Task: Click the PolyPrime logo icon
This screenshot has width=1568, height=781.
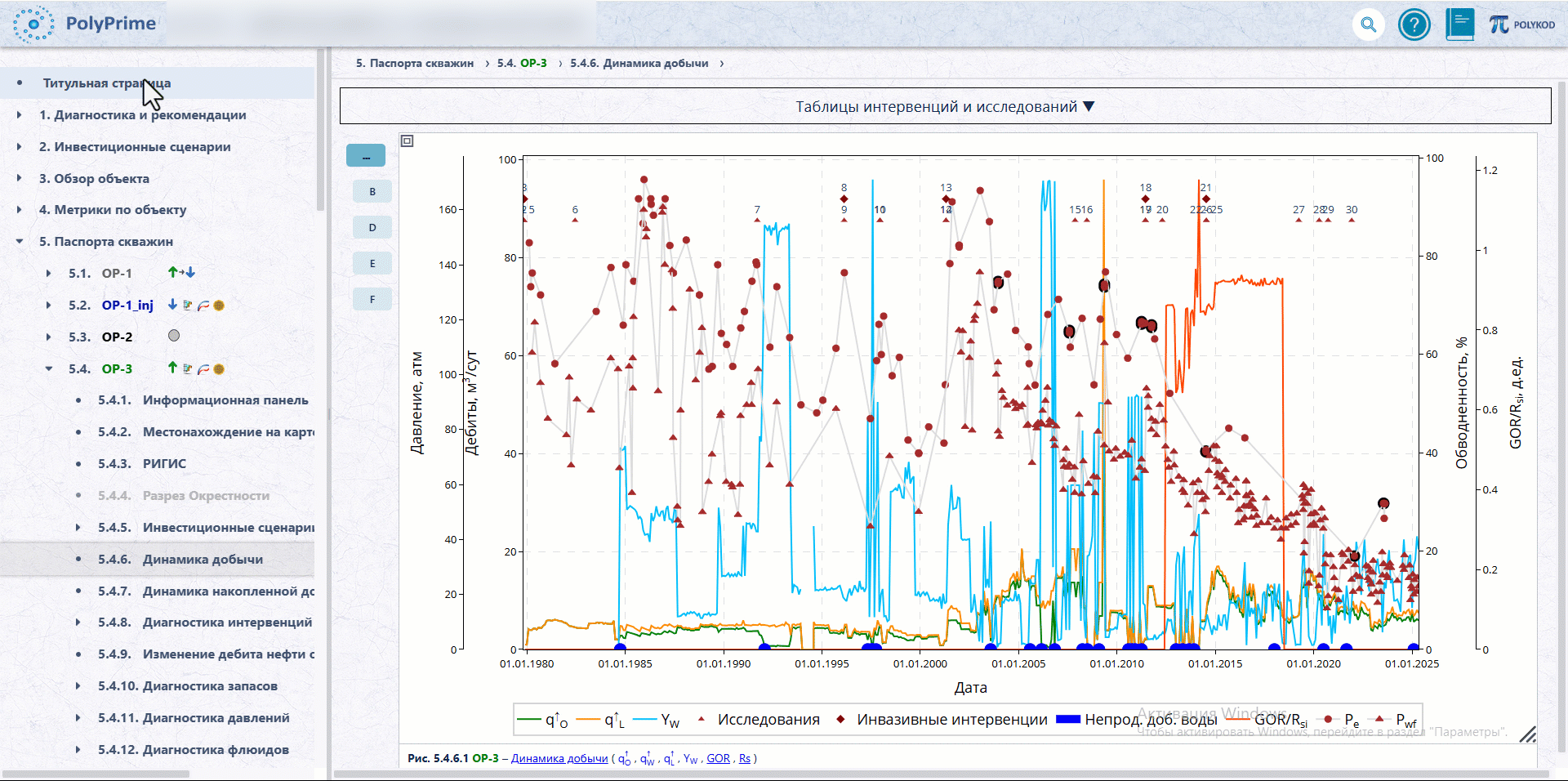Action: [x=33, y=25]
